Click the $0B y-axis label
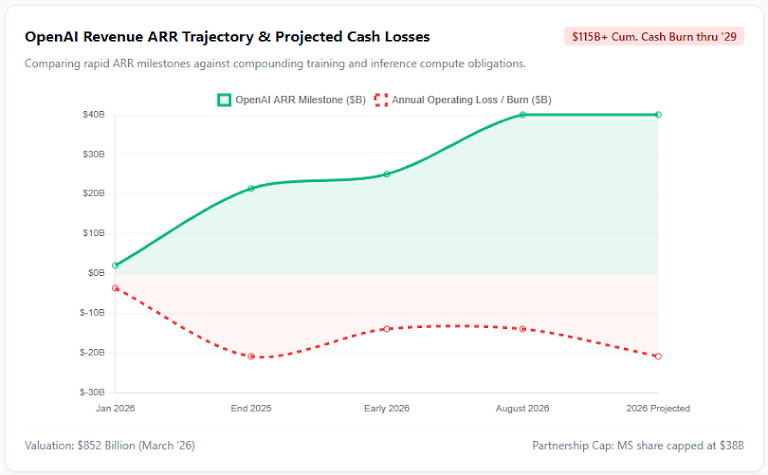768x475 pixels. point(96,273)
